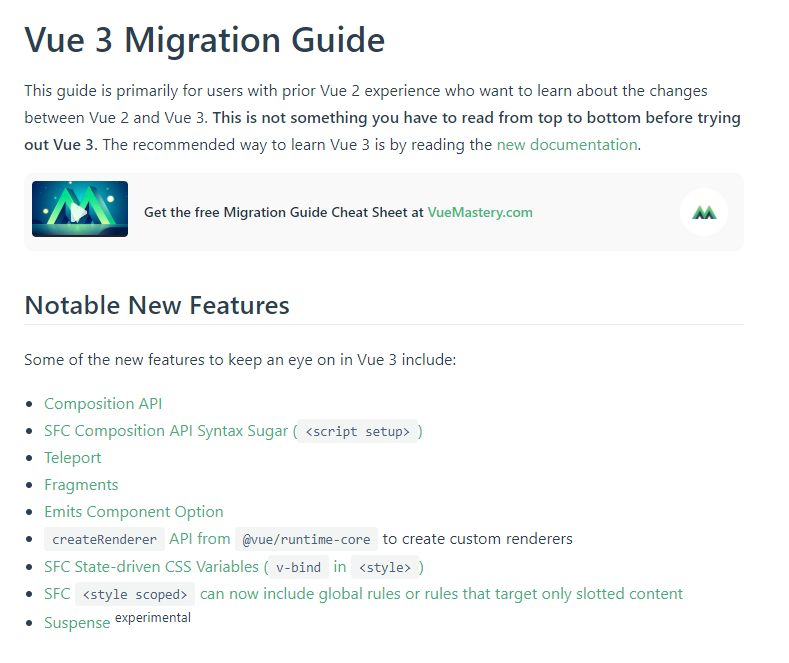Open the Emits Component Option link
Image resolution: width=789 pixels, height=663 pixels.
134,512
